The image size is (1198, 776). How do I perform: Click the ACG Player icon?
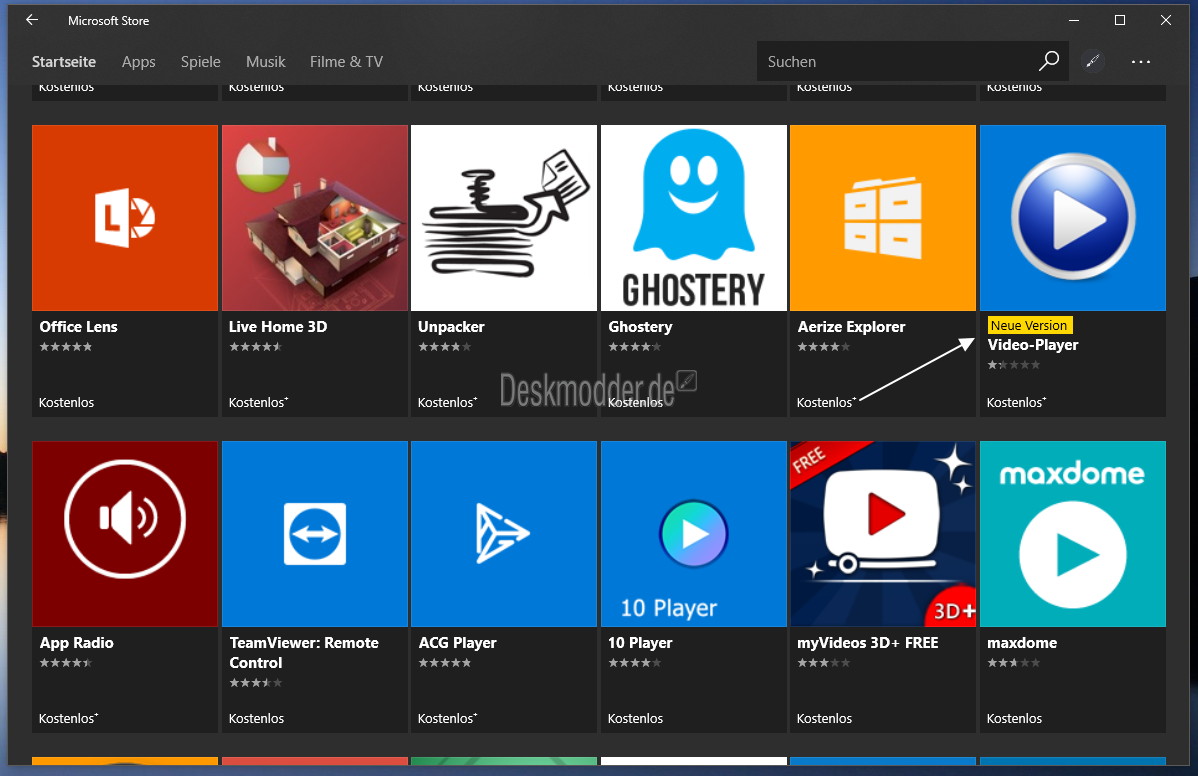pyautogui.click(x=504, y=534)
